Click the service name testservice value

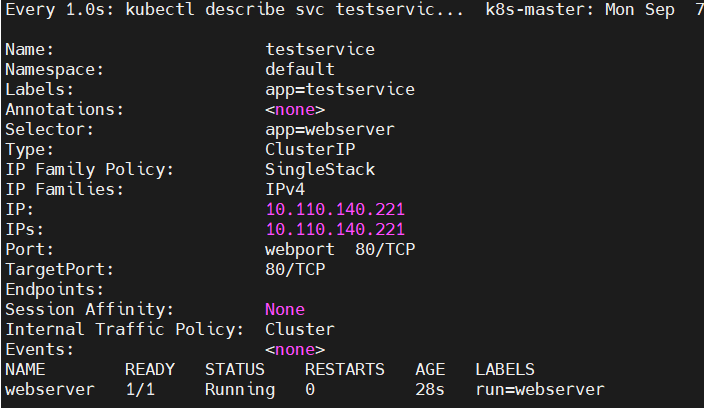[320, 49]
